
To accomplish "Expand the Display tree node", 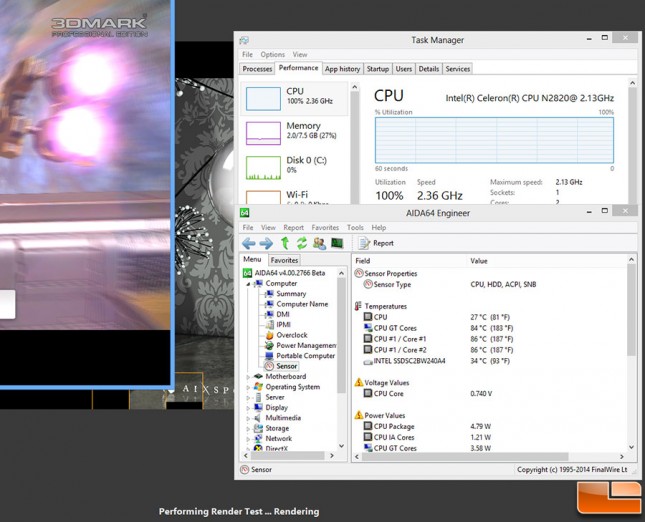I will [x=248, y=408].
